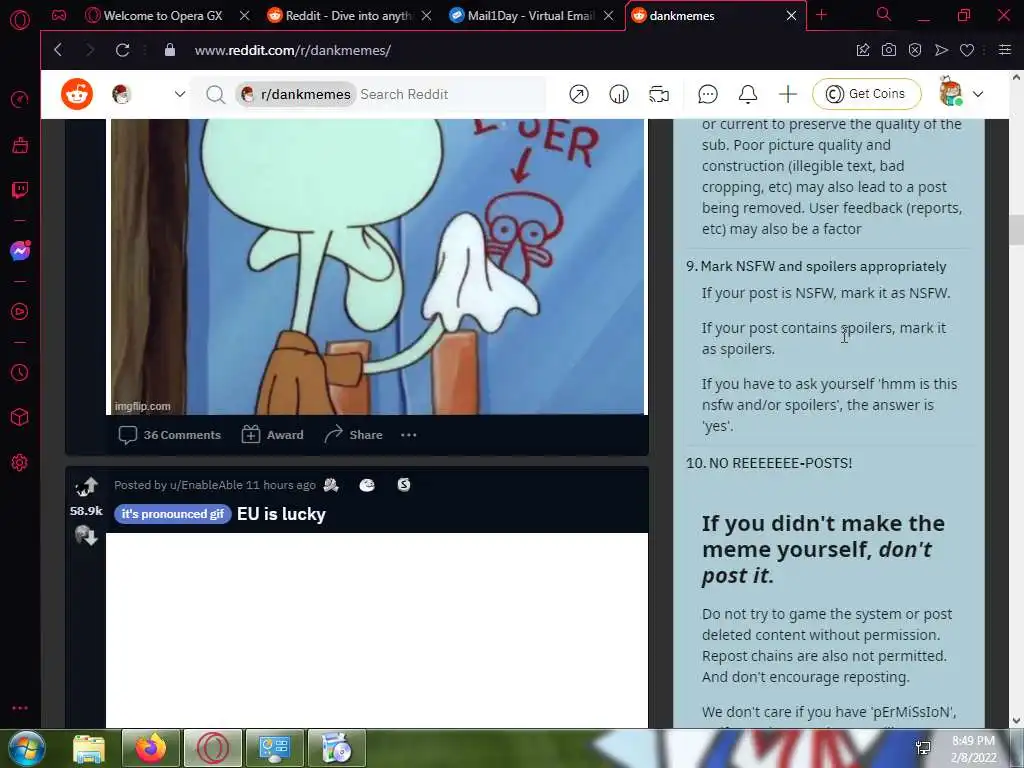Open 36 Comments on Squidward post
Image resolution: width=1024 pixels, height=768 pixels.
pos(170,435)
